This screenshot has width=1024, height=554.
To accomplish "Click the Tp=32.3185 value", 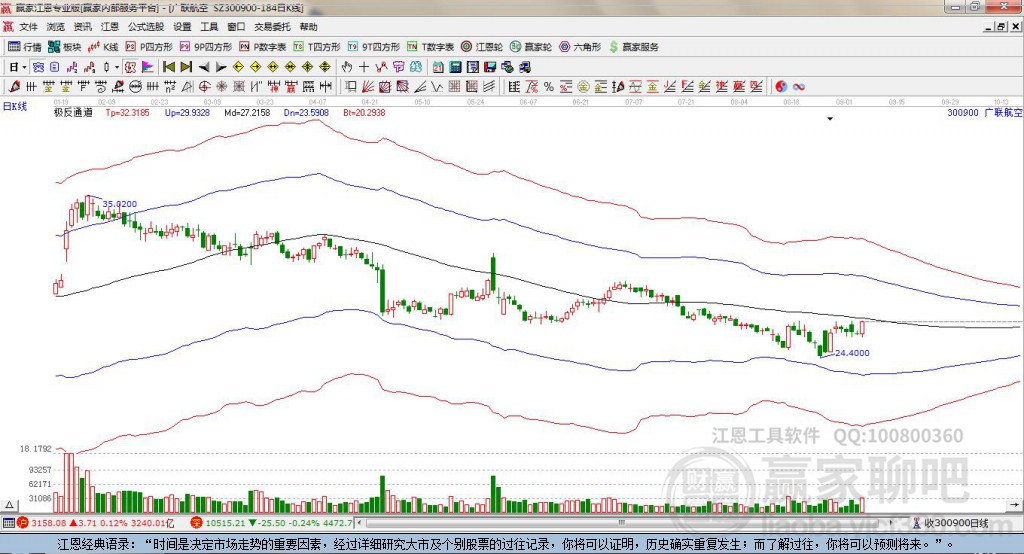I will (x=127, y=112).
